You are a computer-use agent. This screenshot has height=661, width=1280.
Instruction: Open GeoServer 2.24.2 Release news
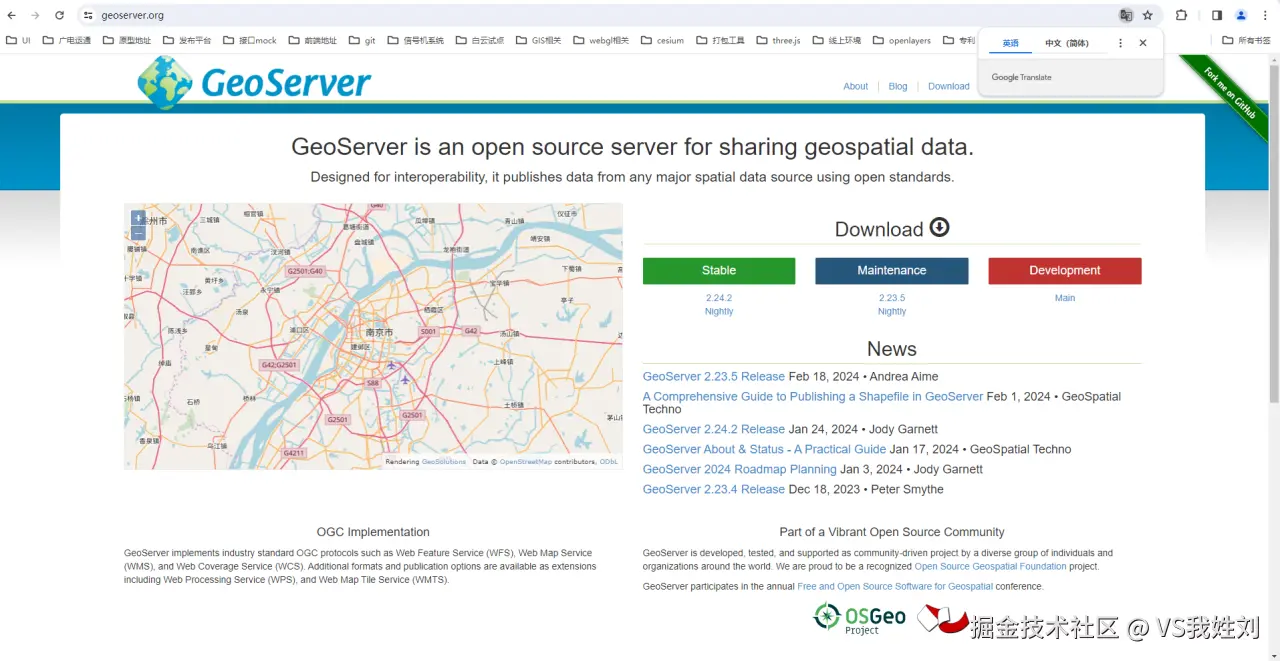(714, 429)
